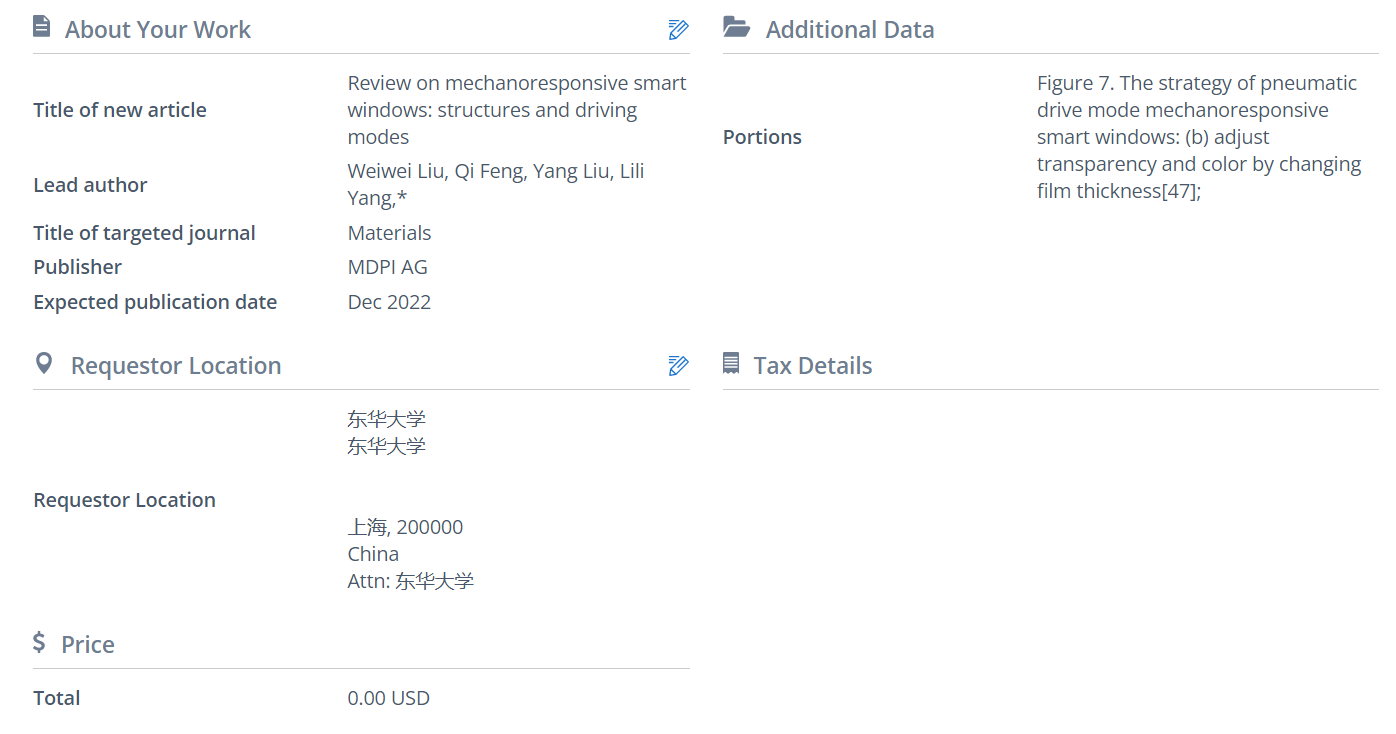Click the Requestor Location section heading
This screenshot has width=1396, height=734.
point(176,366)
